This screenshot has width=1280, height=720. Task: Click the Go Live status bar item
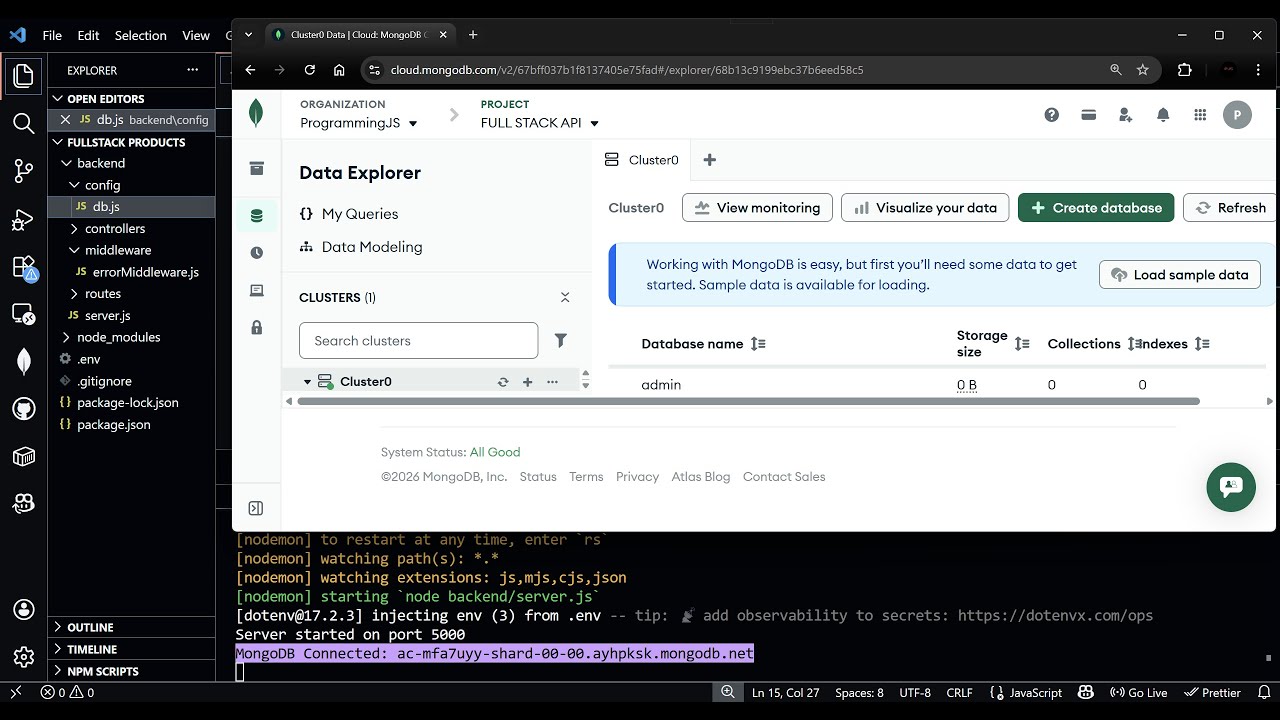[x=1138, y=692]
